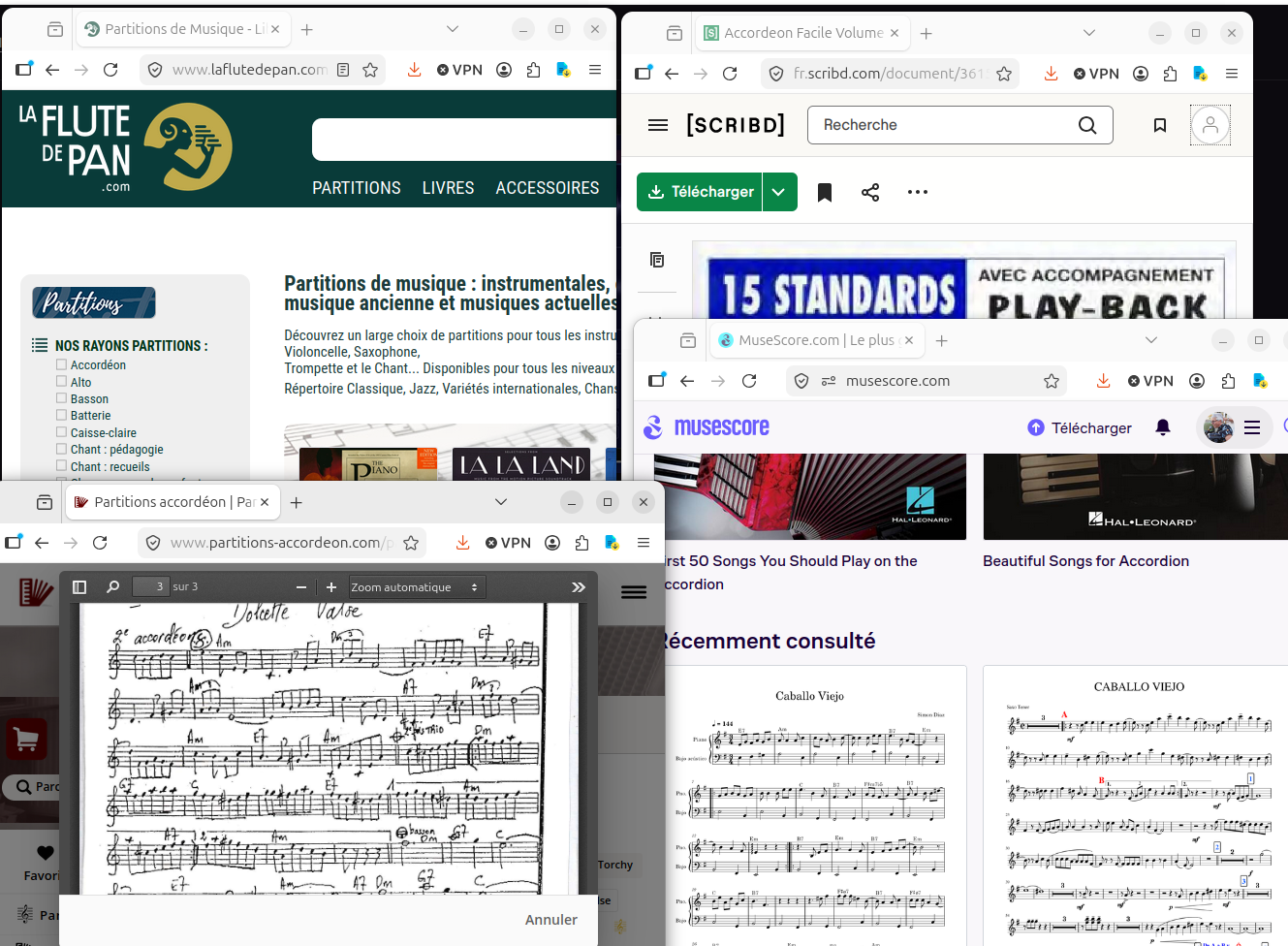
Task: Click the VPN button in Scribd window
Action: pyautogui.click(x=1096, y=74)
